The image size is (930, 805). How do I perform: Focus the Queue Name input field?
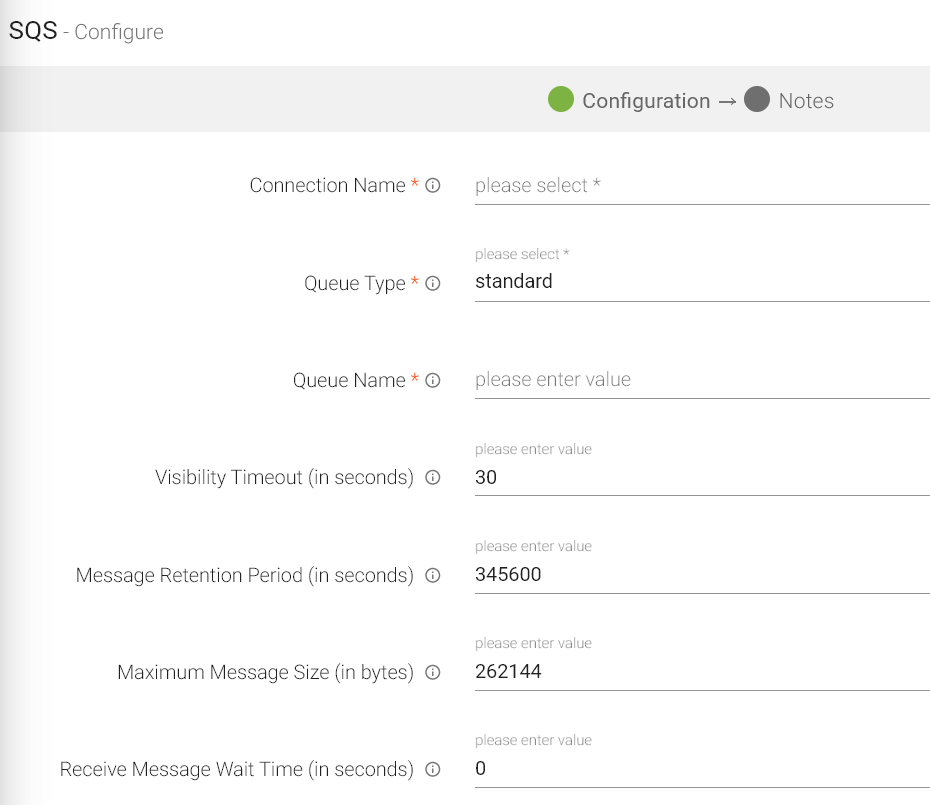click(701, 380)
